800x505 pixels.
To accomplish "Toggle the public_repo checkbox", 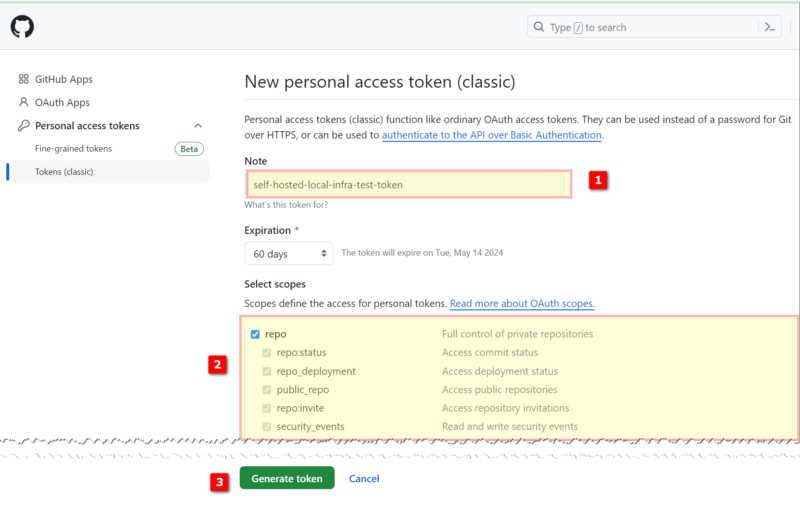I will coord(266,390).
